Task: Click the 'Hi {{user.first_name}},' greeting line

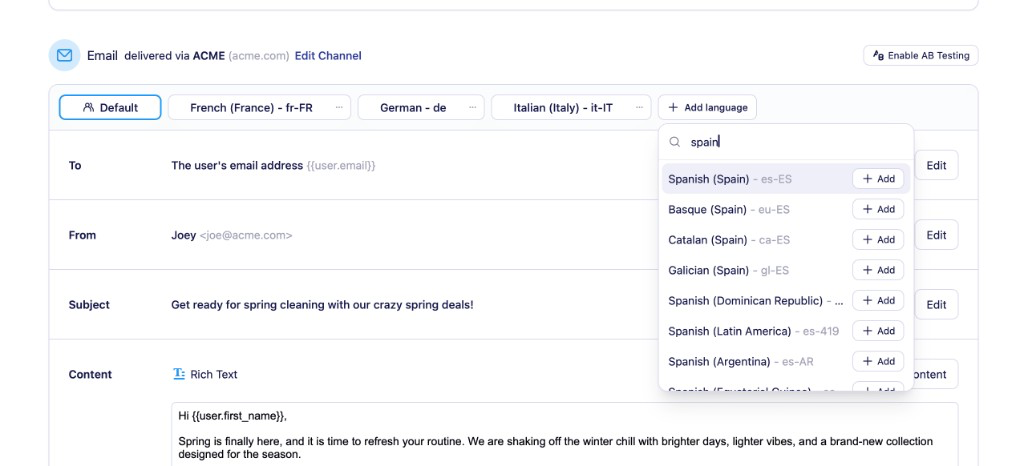Action: pos(232,416)
